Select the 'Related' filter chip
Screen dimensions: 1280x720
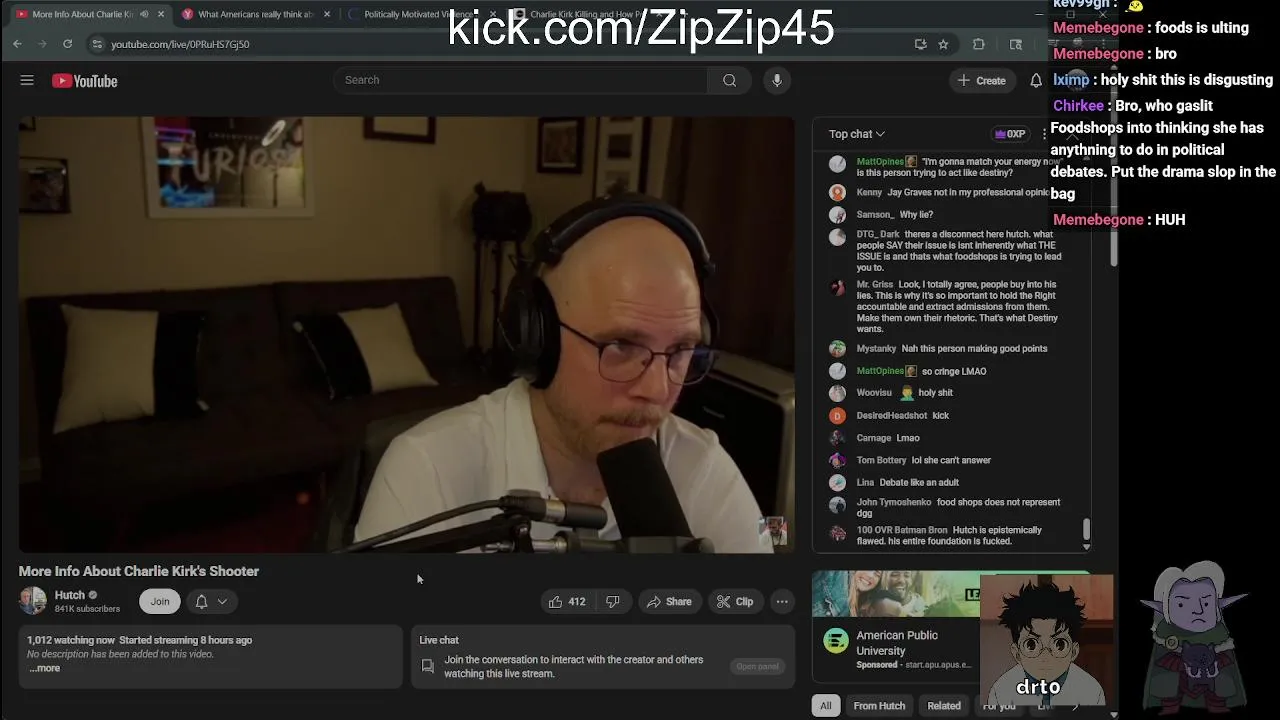coord(944,706)
